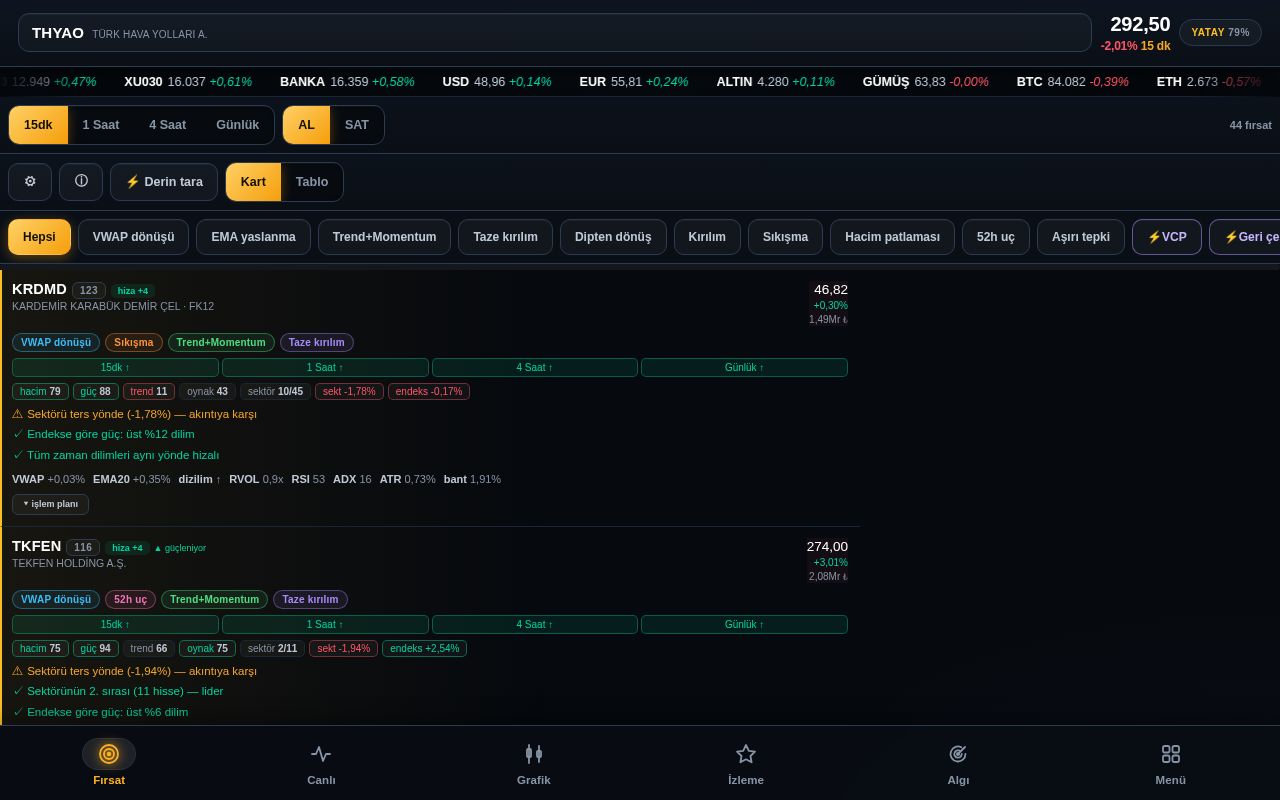Click KRDMD card's VWAP dönüşü tag
The height and width of the screenshot is (800, 1280).
[56, 342]
